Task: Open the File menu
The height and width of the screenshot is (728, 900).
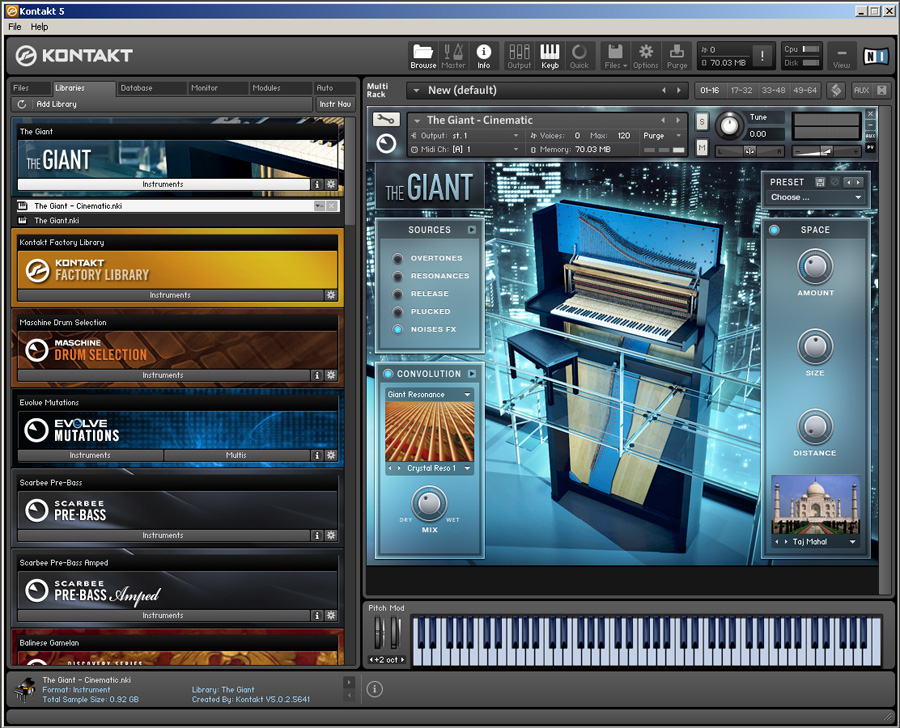Action: pos(15,26)
